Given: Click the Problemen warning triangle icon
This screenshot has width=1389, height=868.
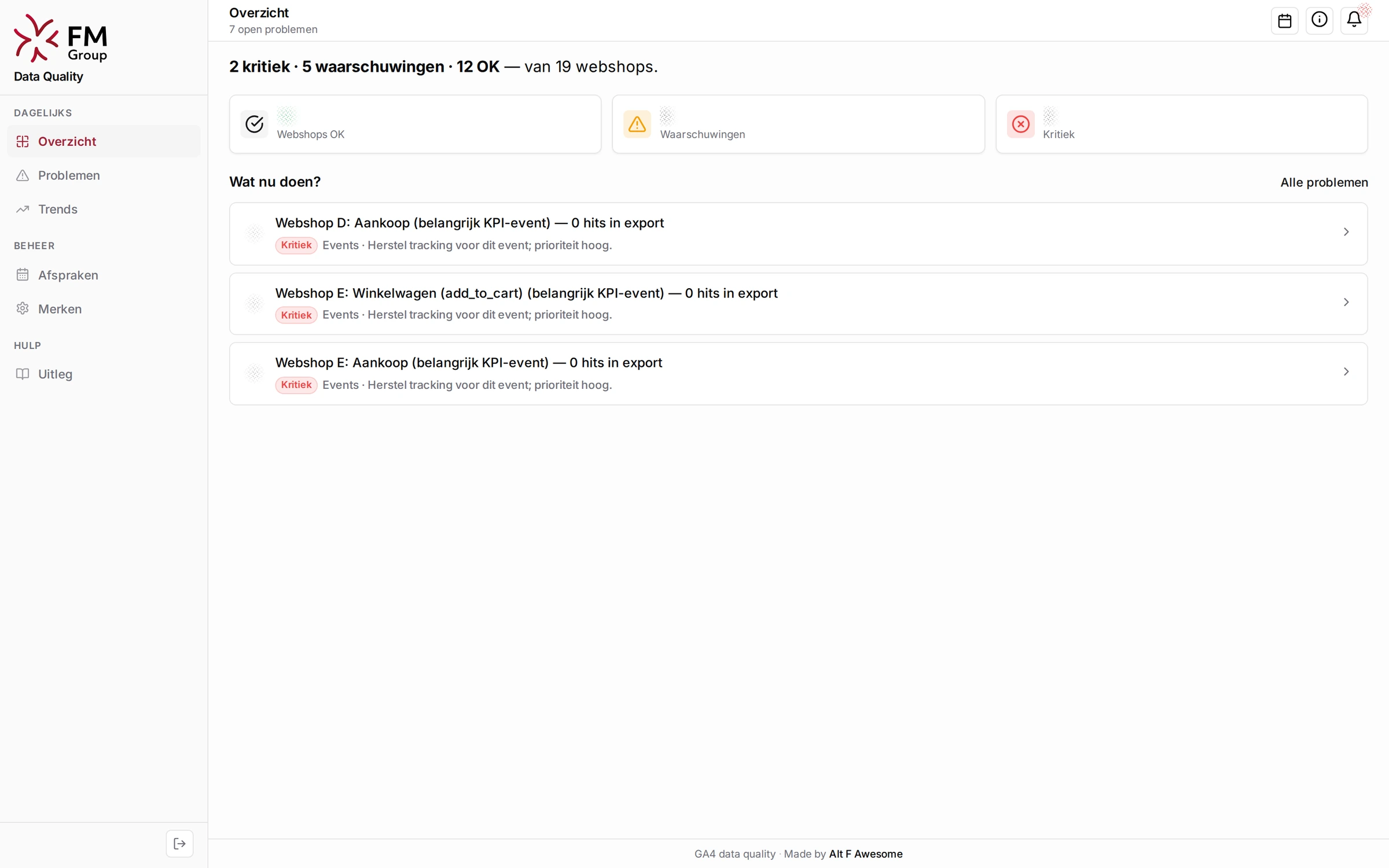Looking at the screenshot, I should 23,175.
